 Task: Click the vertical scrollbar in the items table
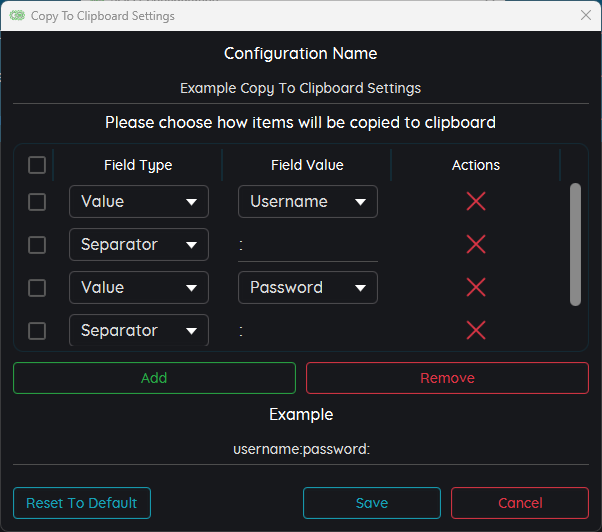click(x=575, y=244)
